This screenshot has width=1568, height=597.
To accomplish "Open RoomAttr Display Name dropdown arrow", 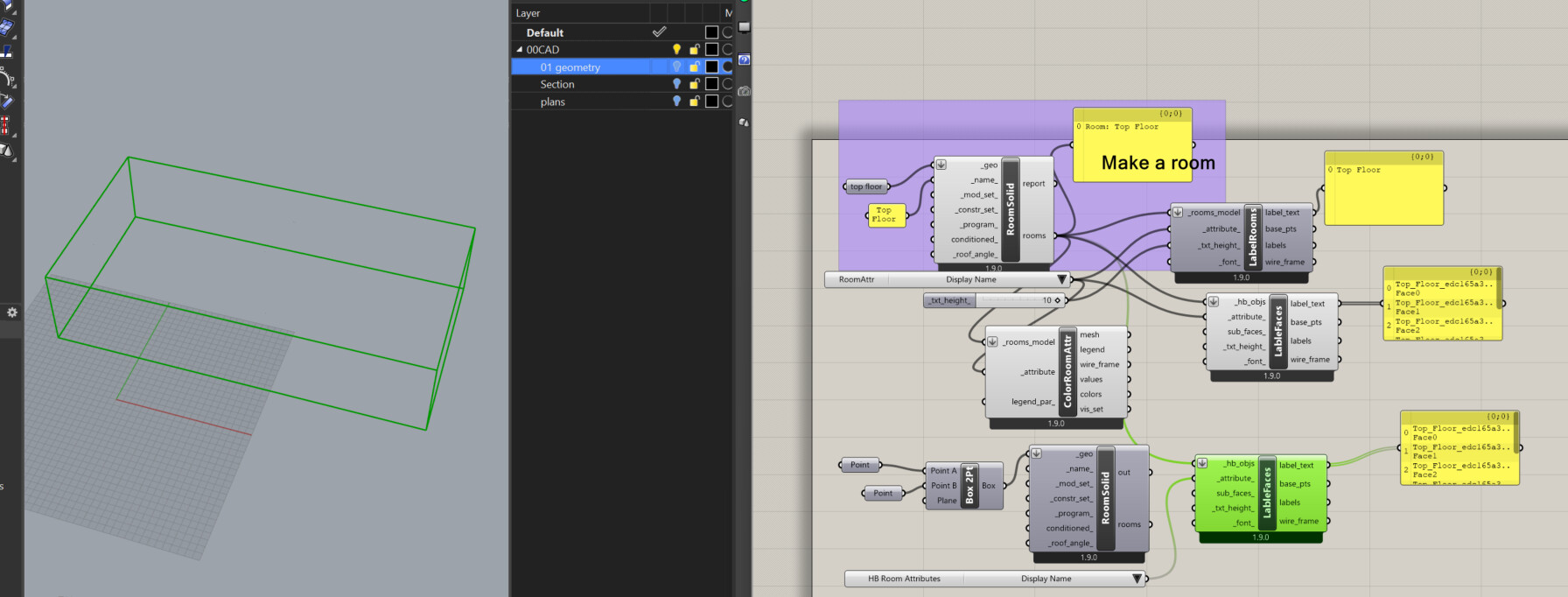I will pyautogui.click(x=1061, y=280).
